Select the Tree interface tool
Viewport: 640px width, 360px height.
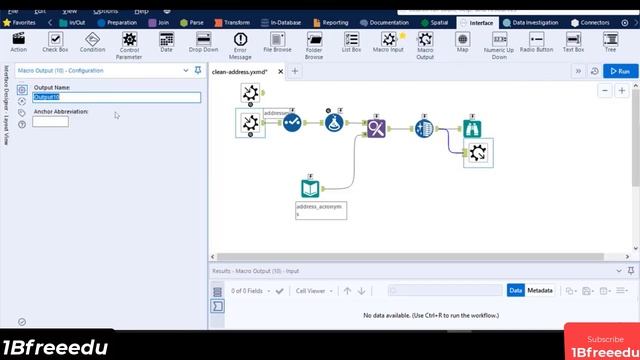pyautogui.click(x=611, y=42)
